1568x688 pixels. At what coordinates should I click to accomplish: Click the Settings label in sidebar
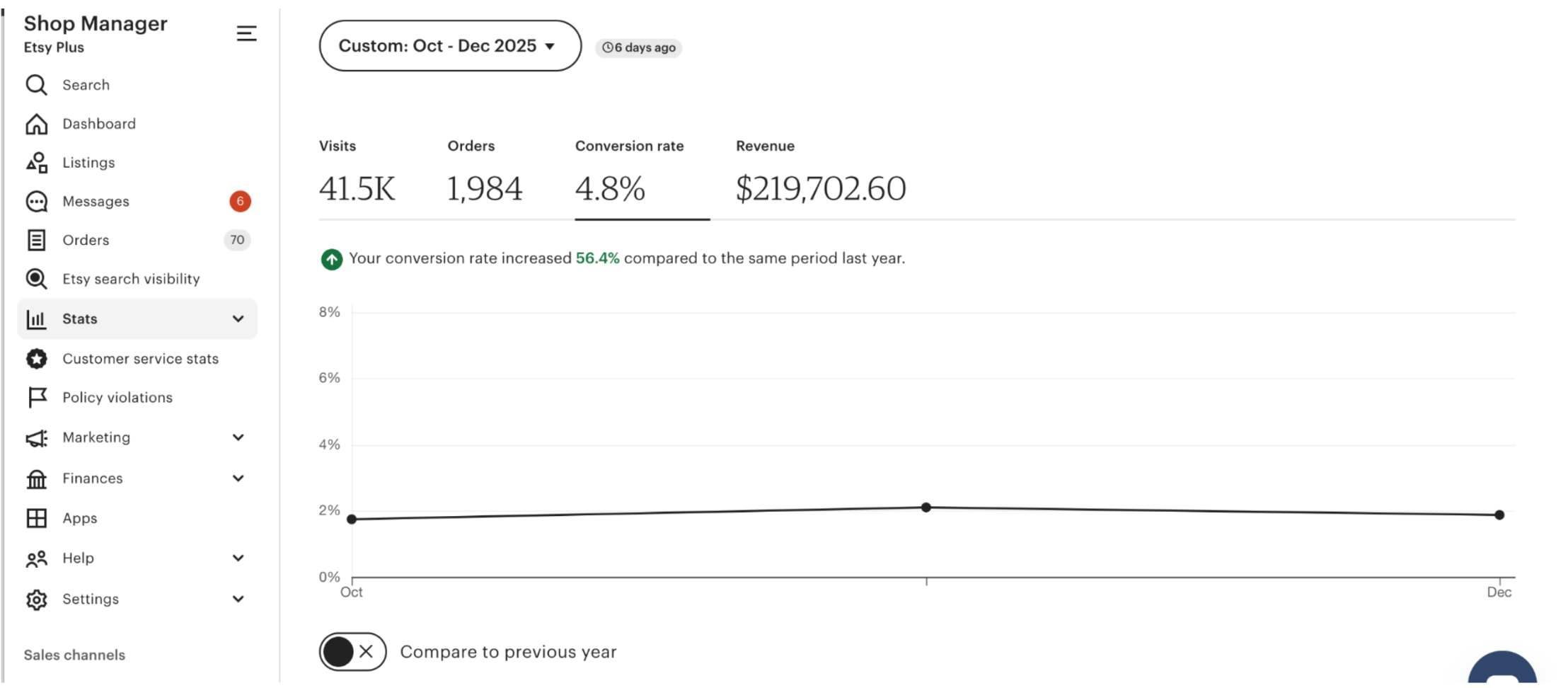point(91,599)
